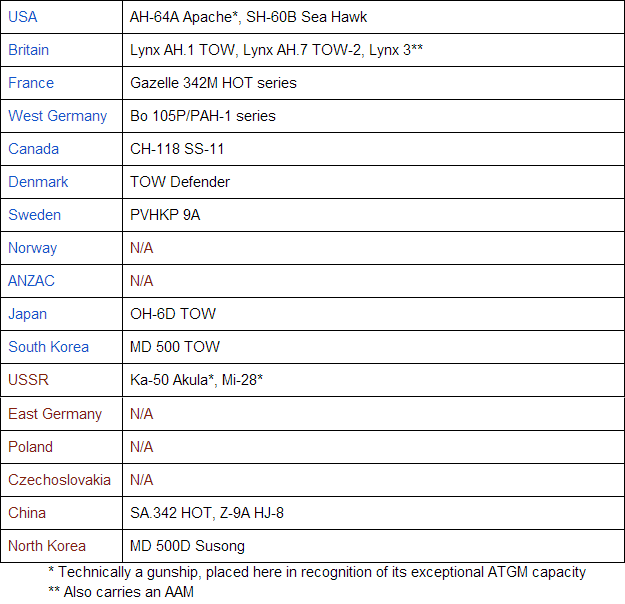625x604 pixels.
Task: Click the China link
Action: click(27, 513)
